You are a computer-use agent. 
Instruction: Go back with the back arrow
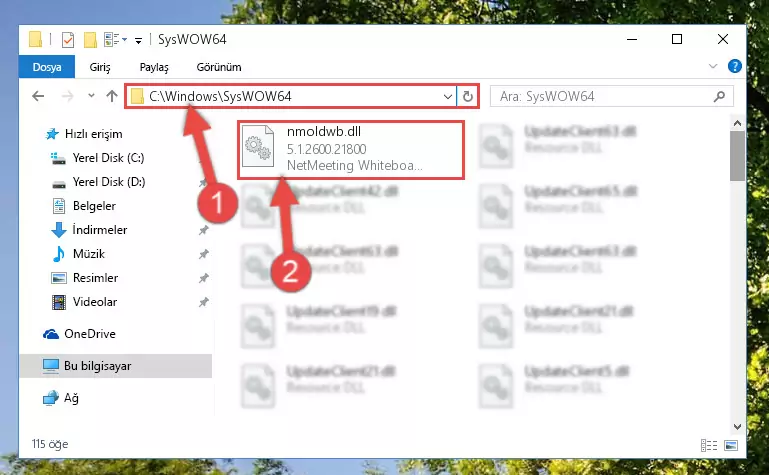(38, 96)
